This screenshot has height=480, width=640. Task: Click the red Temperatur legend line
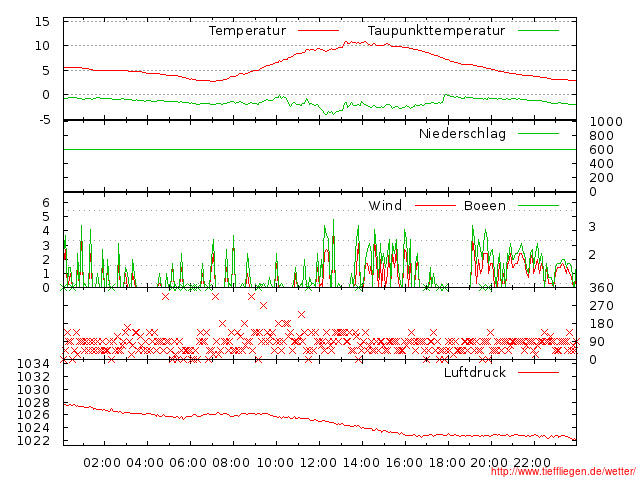(318, 31)
